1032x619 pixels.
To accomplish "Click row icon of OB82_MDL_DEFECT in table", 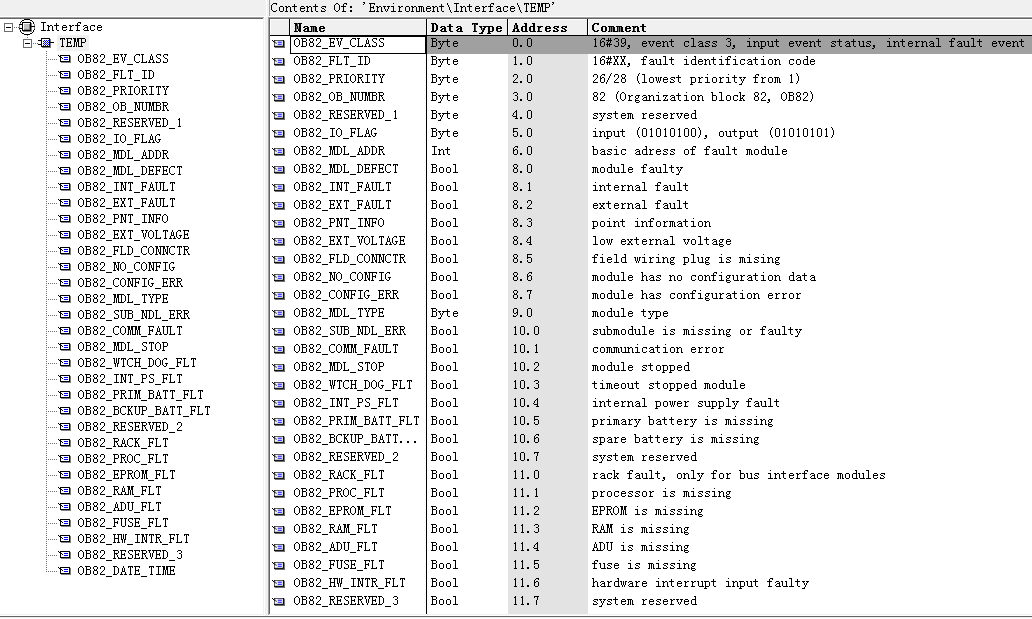I will pyautogui.click(x=279, y=170).
